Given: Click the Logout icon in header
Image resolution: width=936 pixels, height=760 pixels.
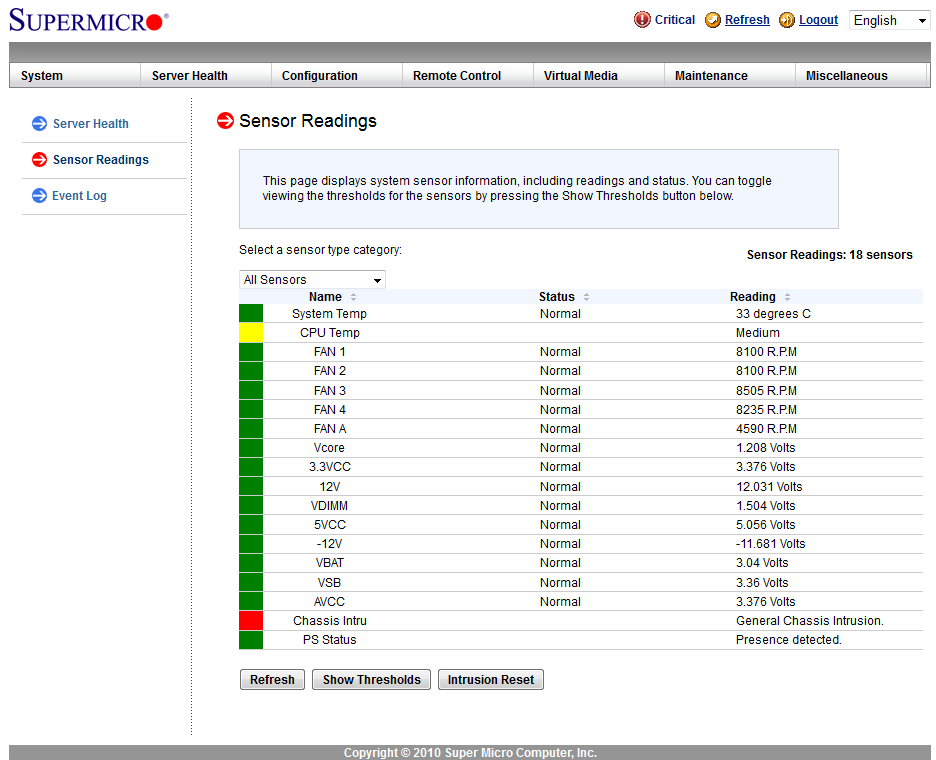Looking at the screenshot, I should (787, 20).
